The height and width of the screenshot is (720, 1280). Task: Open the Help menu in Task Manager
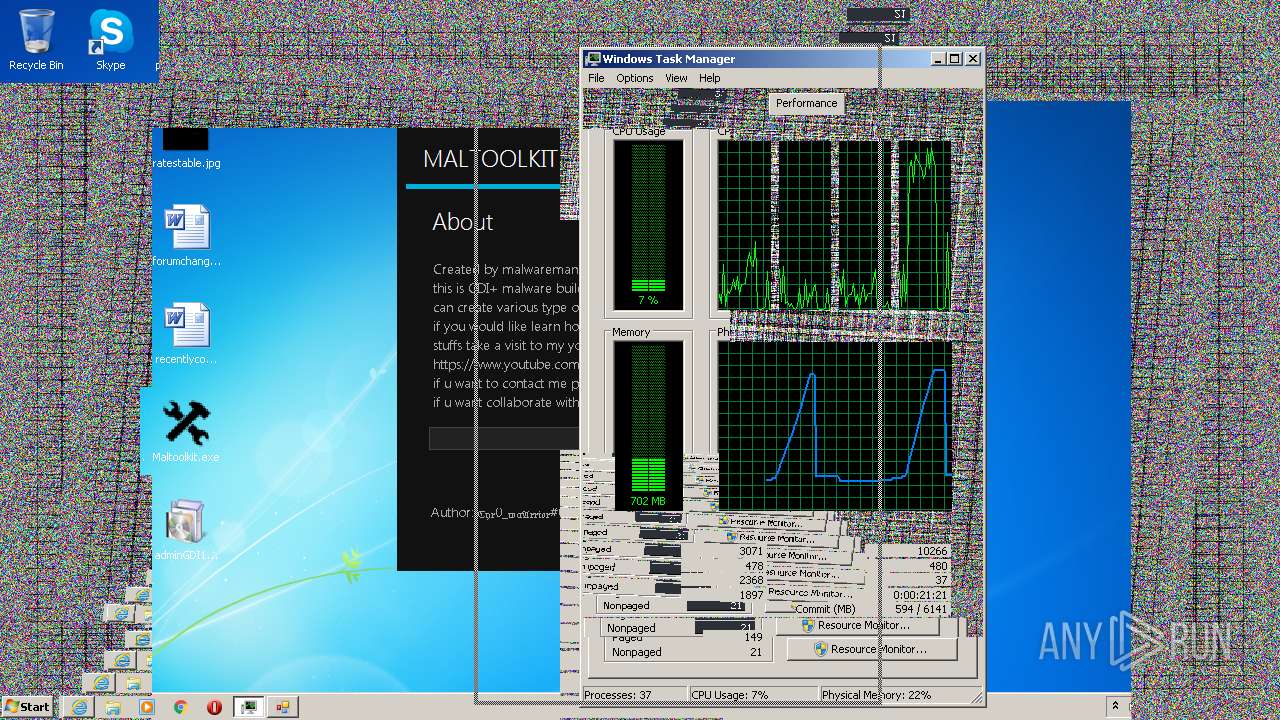click(709, 78)
